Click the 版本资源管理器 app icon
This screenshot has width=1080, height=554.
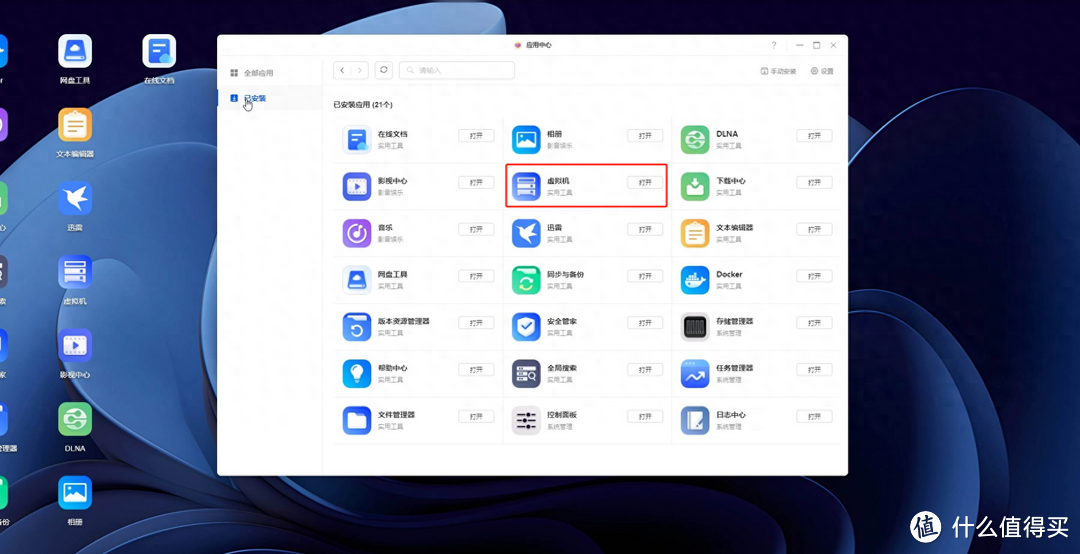(x=357, y=327)
